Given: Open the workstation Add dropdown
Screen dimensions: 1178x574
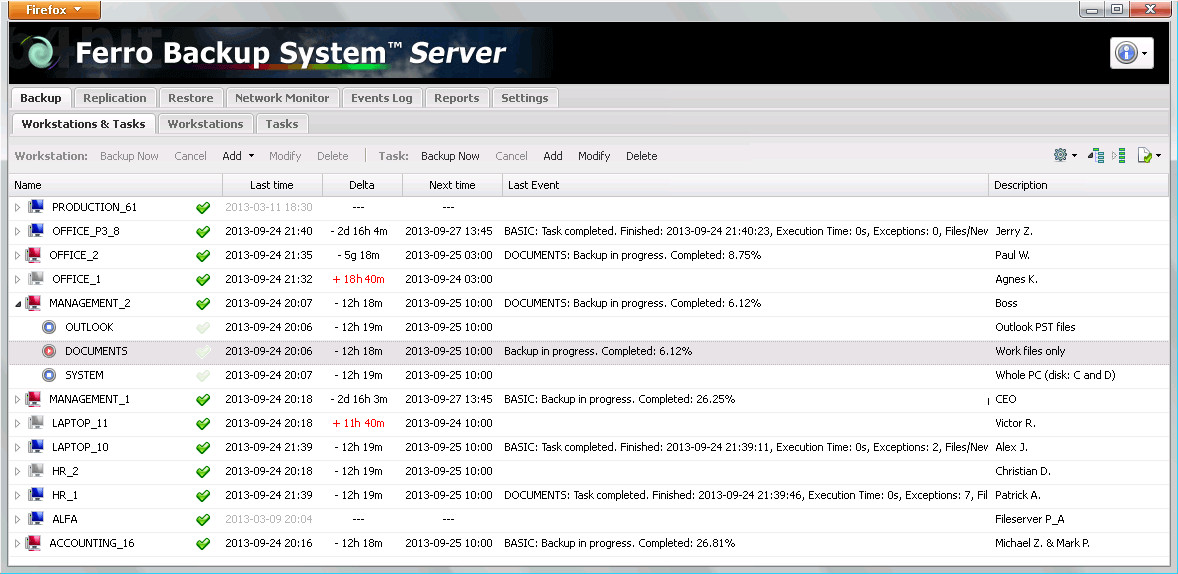Looking at the screenshot, I should coord(238,156).
